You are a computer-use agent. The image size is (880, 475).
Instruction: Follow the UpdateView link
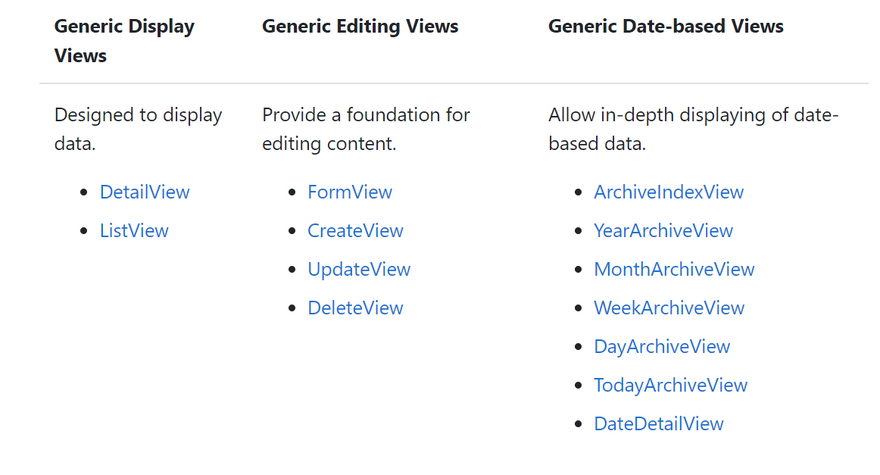tap(359, 270)
